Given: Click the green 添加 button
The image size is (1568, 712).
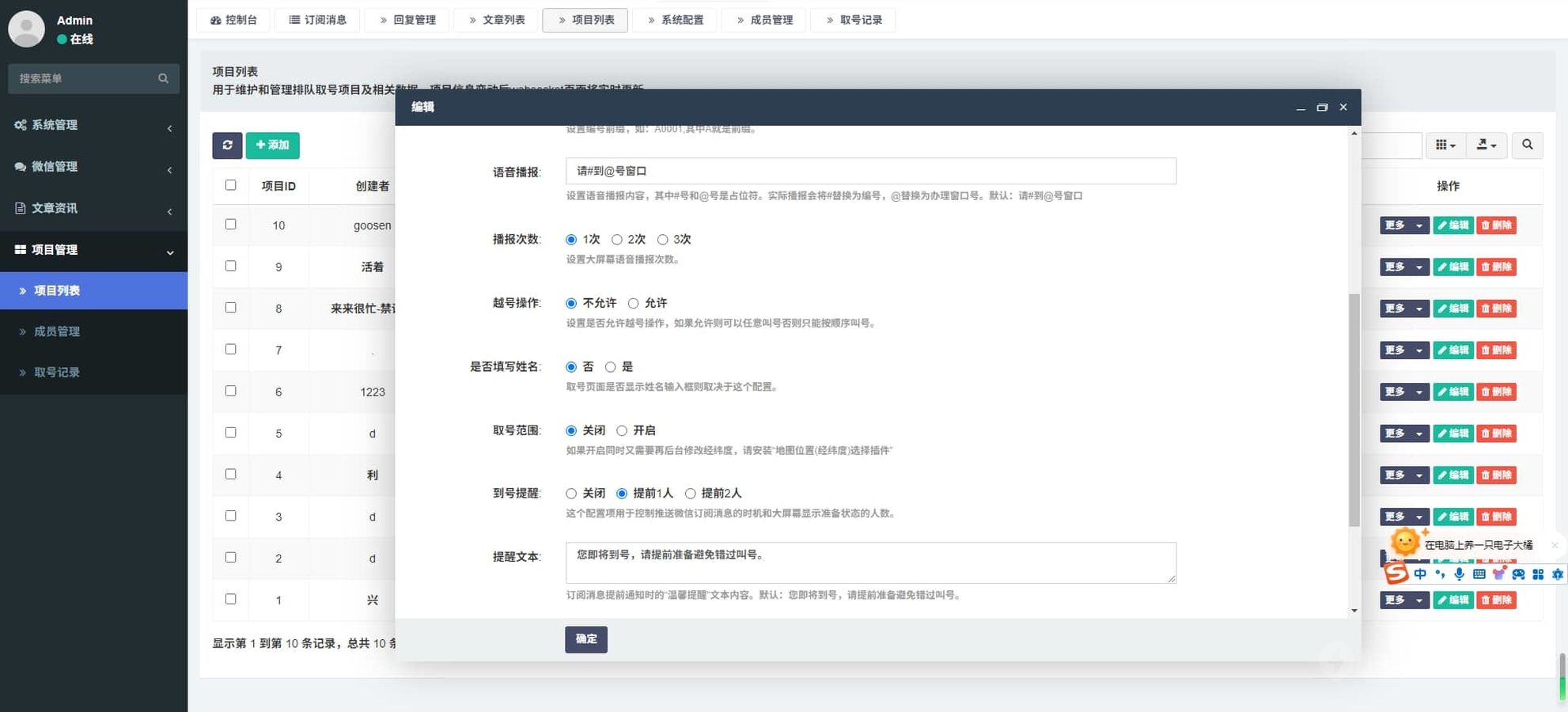Looking at the screenshot, I should pos(272,145).
